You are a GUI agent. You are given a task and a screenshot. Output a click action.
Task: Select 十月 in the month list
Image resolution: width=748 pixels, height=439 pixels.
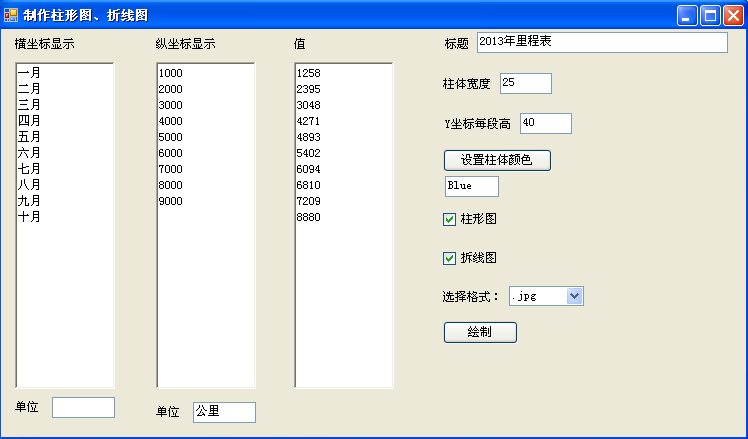coord(29,217)
